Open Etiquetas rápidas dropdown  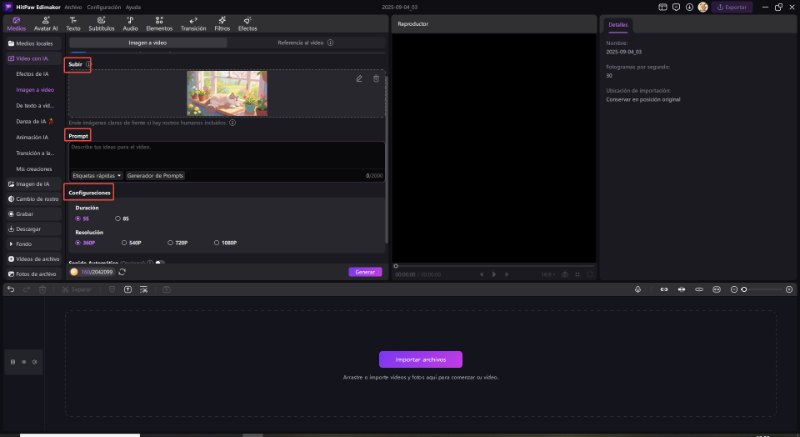pos(96,175)
